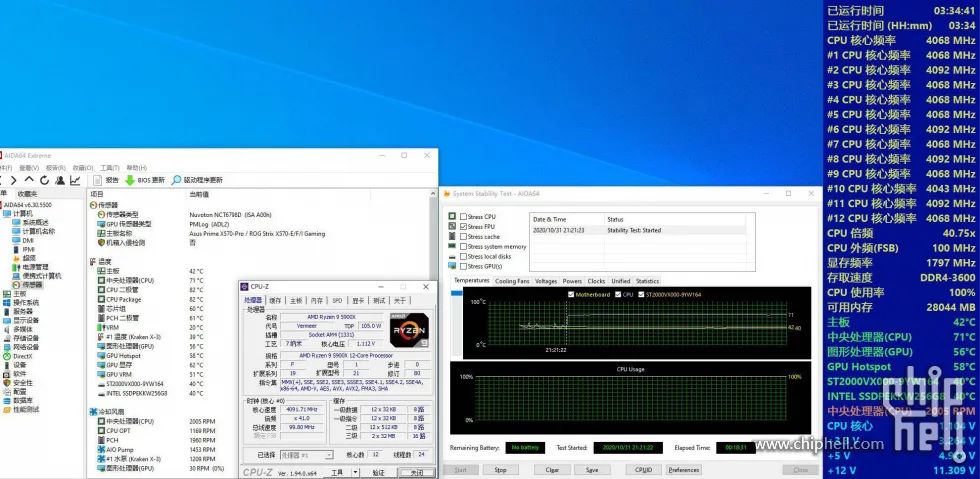The height and width of the screenshot is (479, 980).
Task: Open the user icon in AIDA64 toolbar
Action: coord(60,180)
